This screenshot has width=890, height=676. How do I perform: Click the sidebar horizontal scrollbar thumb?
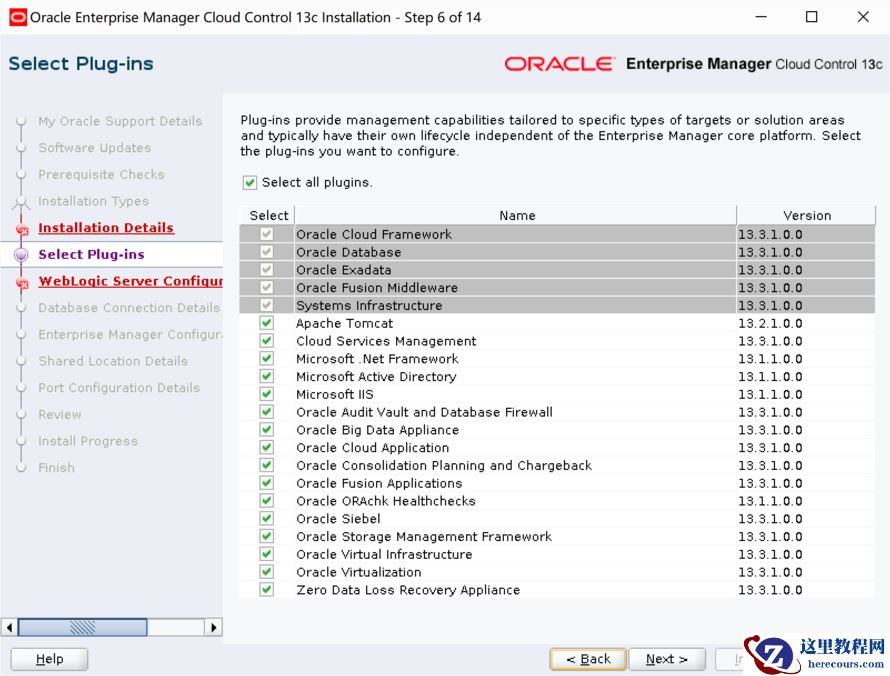coord(83,627)
